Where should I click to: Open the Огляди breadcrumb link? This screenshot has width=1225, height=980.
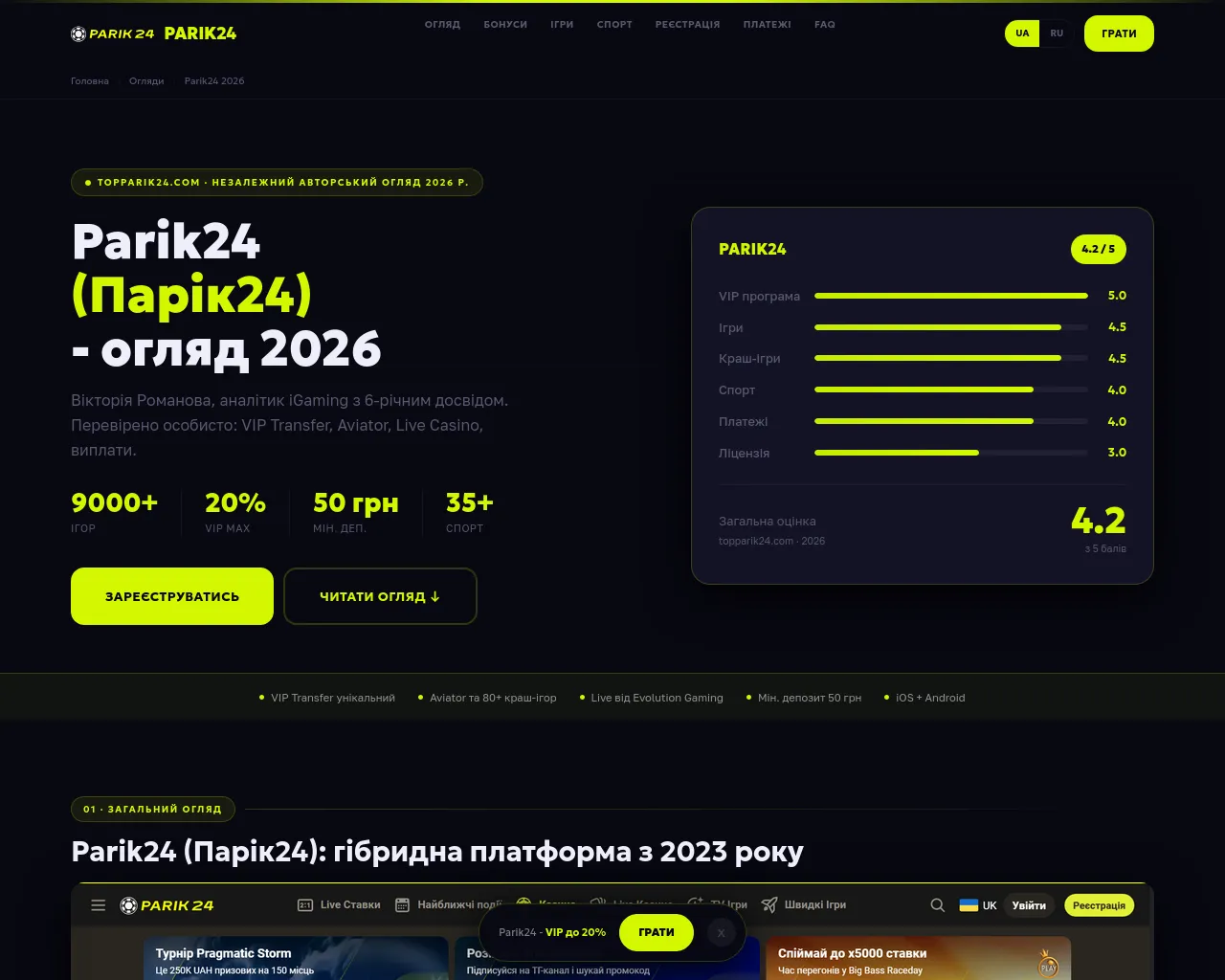(146, 81)
